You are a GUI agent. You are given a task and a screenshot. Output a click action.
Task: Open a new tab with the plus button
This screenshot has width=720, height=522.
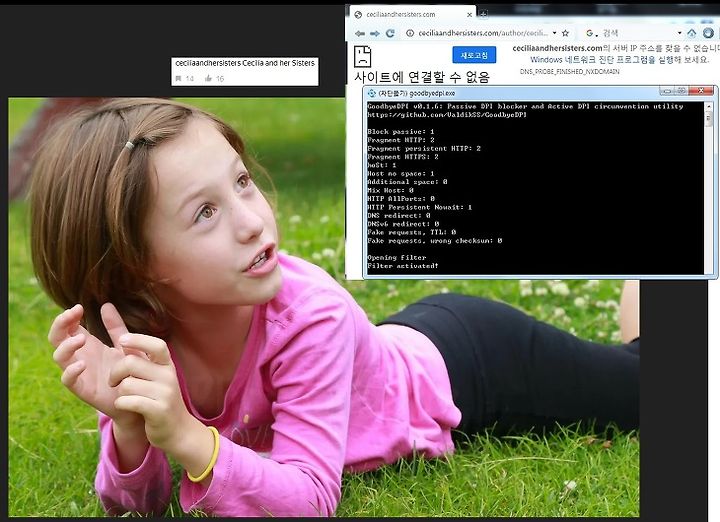pyautogui.click(x=483, y=14)
